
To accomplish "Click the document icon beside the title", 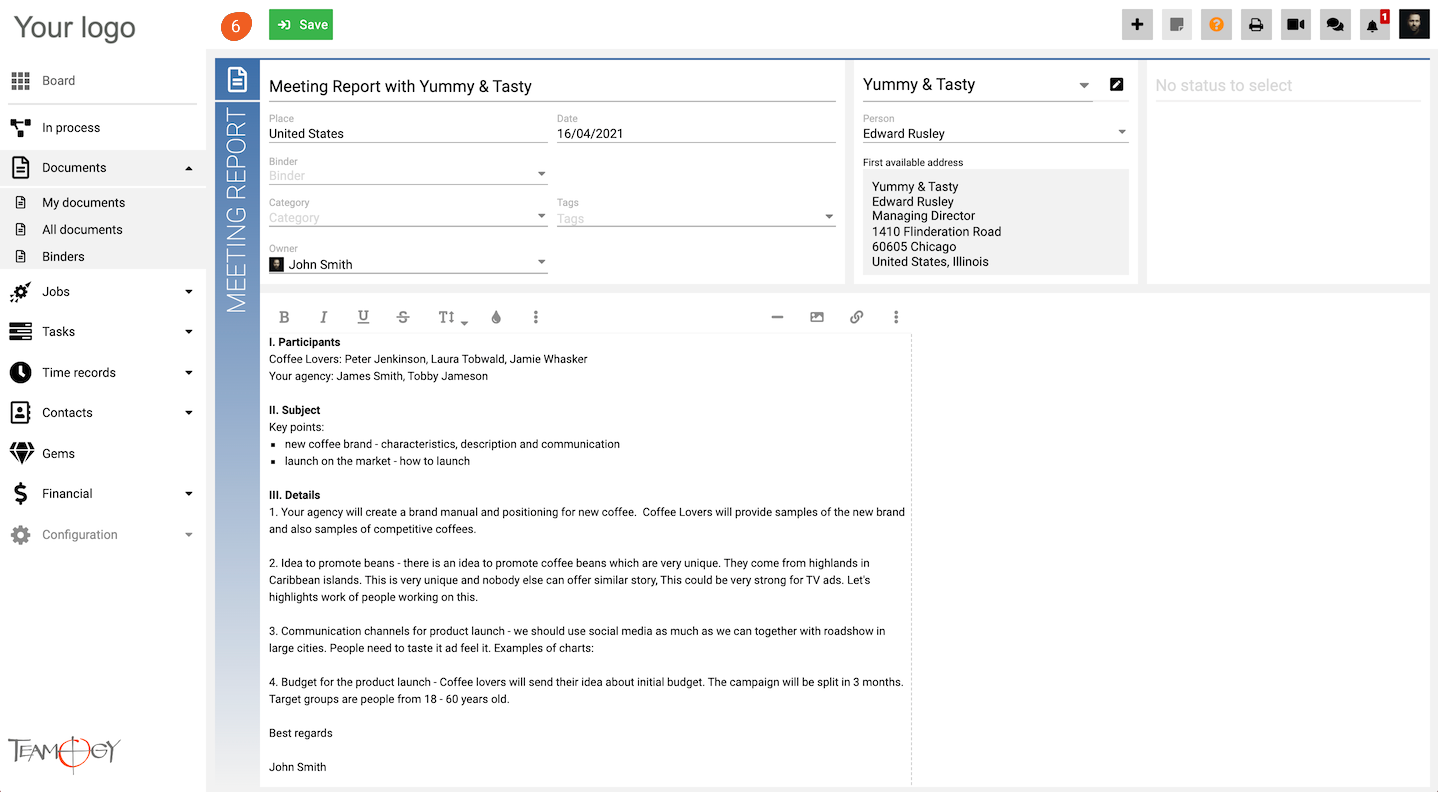I will tap(237, 80).
